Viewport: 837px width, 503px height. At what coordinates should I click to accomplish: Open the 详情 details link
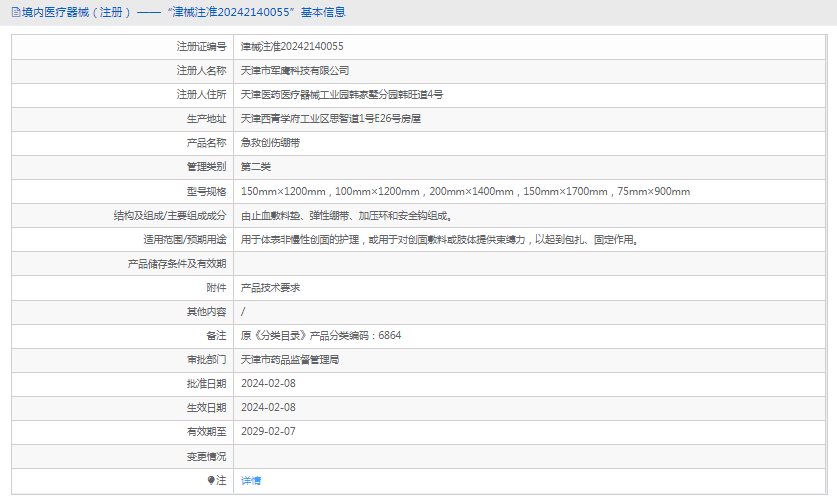click(x=251, y=481)
